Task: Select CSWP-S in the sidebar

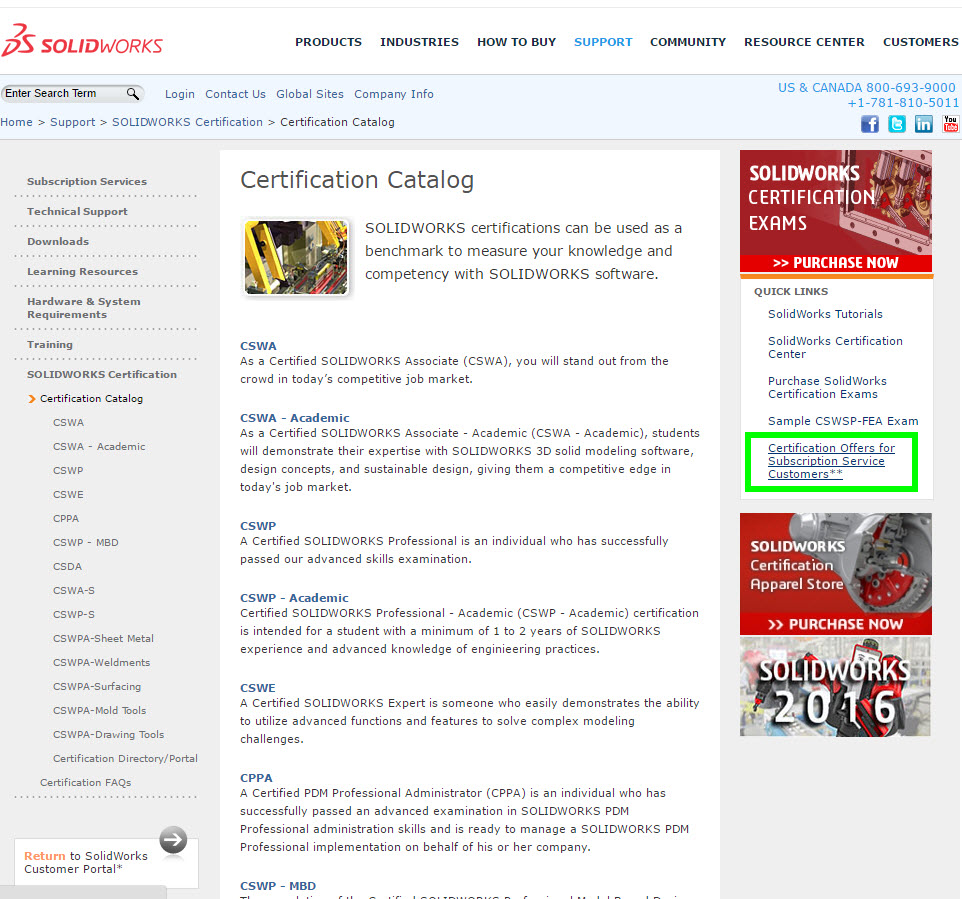Action: coord(74,614)
